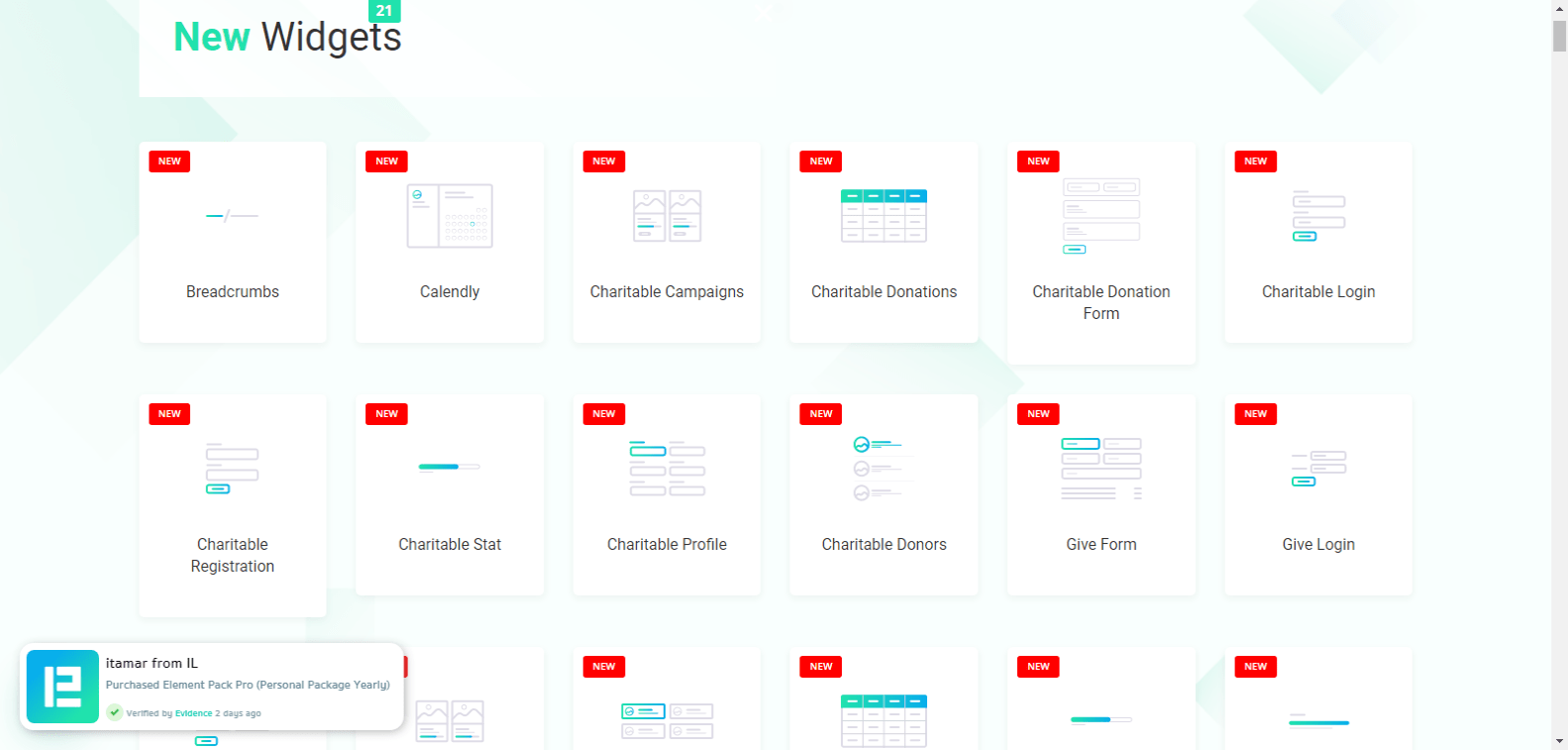Open the Breadcrumbs widget link
The image size is (1568, 750).
pos(232,291)
